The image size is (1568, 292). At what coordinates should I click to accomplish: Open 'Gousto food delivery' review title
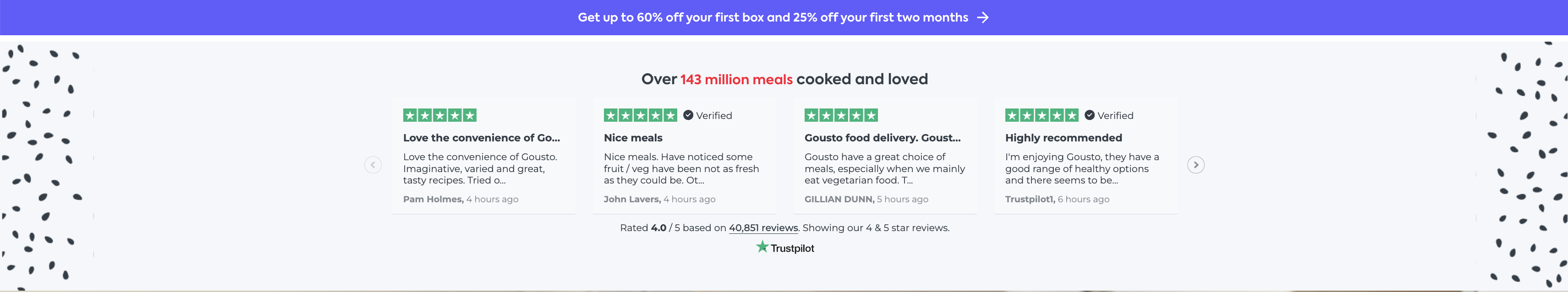click(x=882, y=138)
